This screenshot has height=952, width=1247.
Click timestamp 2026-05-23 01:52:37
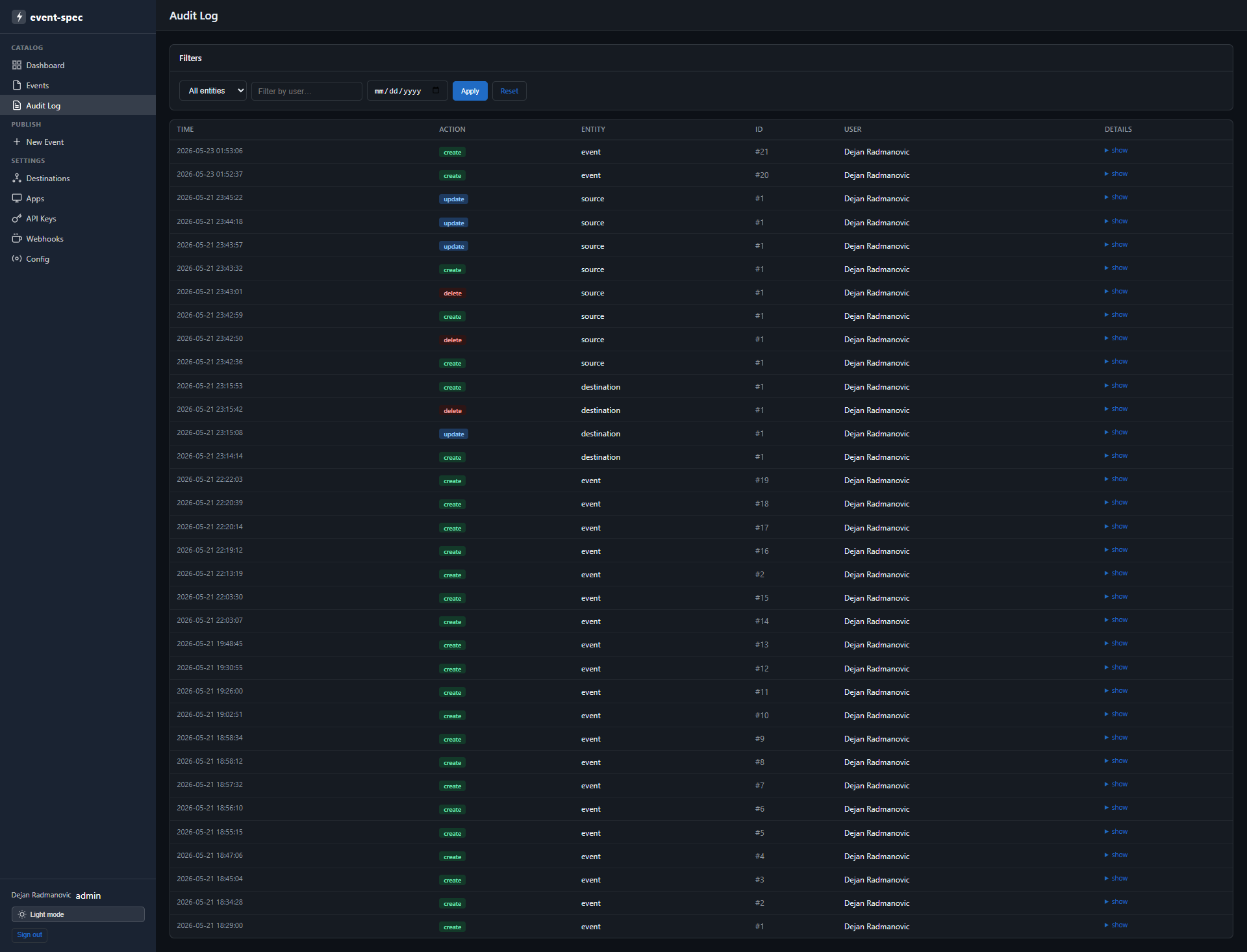coord(210,174)
